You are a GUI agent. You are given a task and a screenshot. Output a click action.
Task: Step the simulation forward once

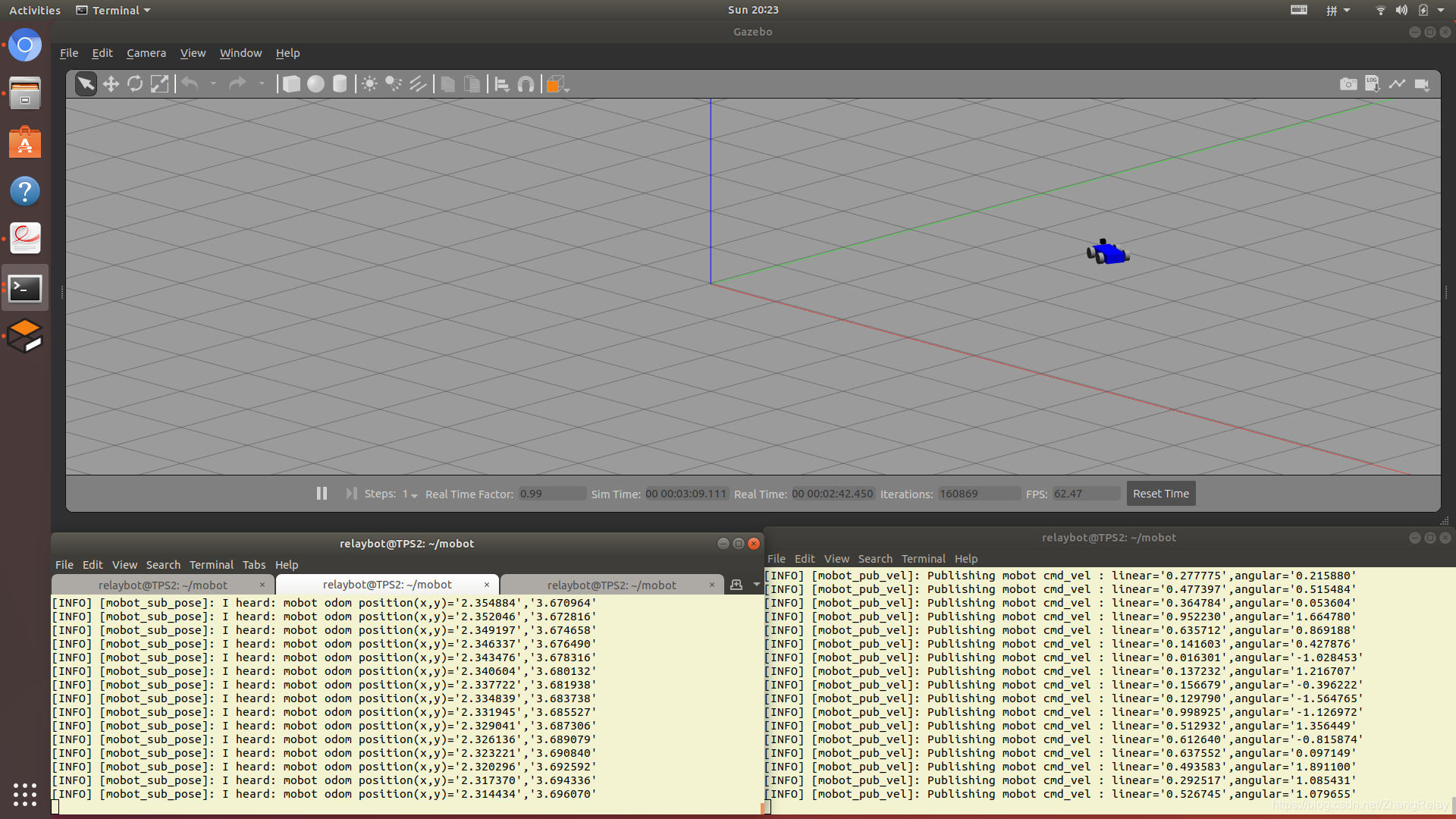coord(351,494)
